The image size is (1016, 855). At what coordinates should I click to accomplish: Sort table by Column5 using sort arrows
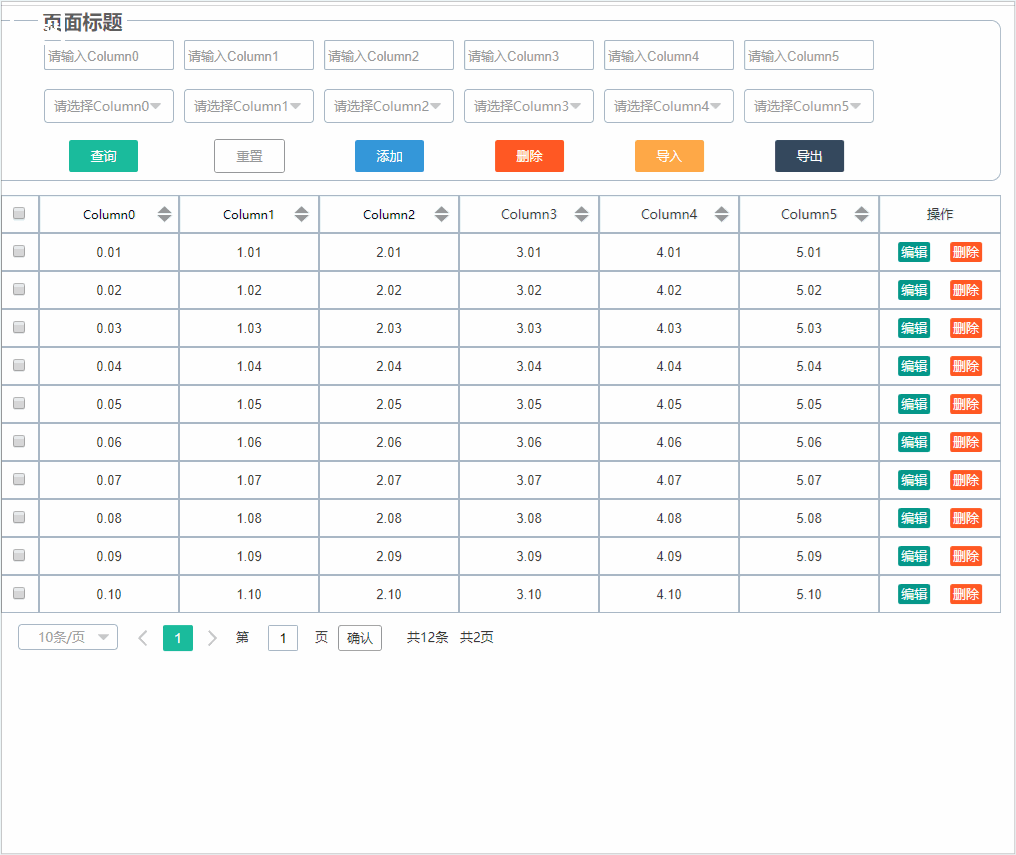click(861, 214)
